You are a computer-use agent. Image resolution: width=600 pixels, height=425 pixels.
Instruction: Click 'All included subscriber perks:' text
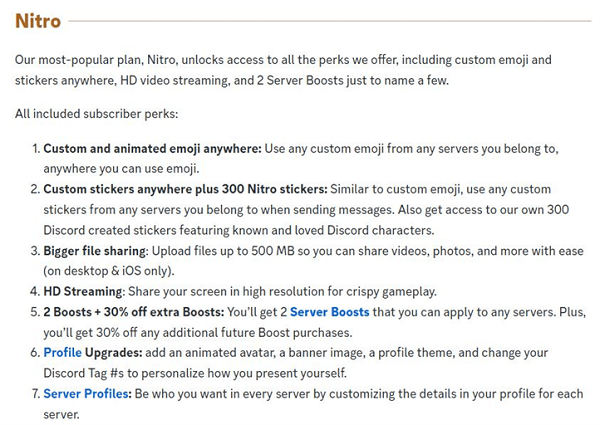pos(96,114)
